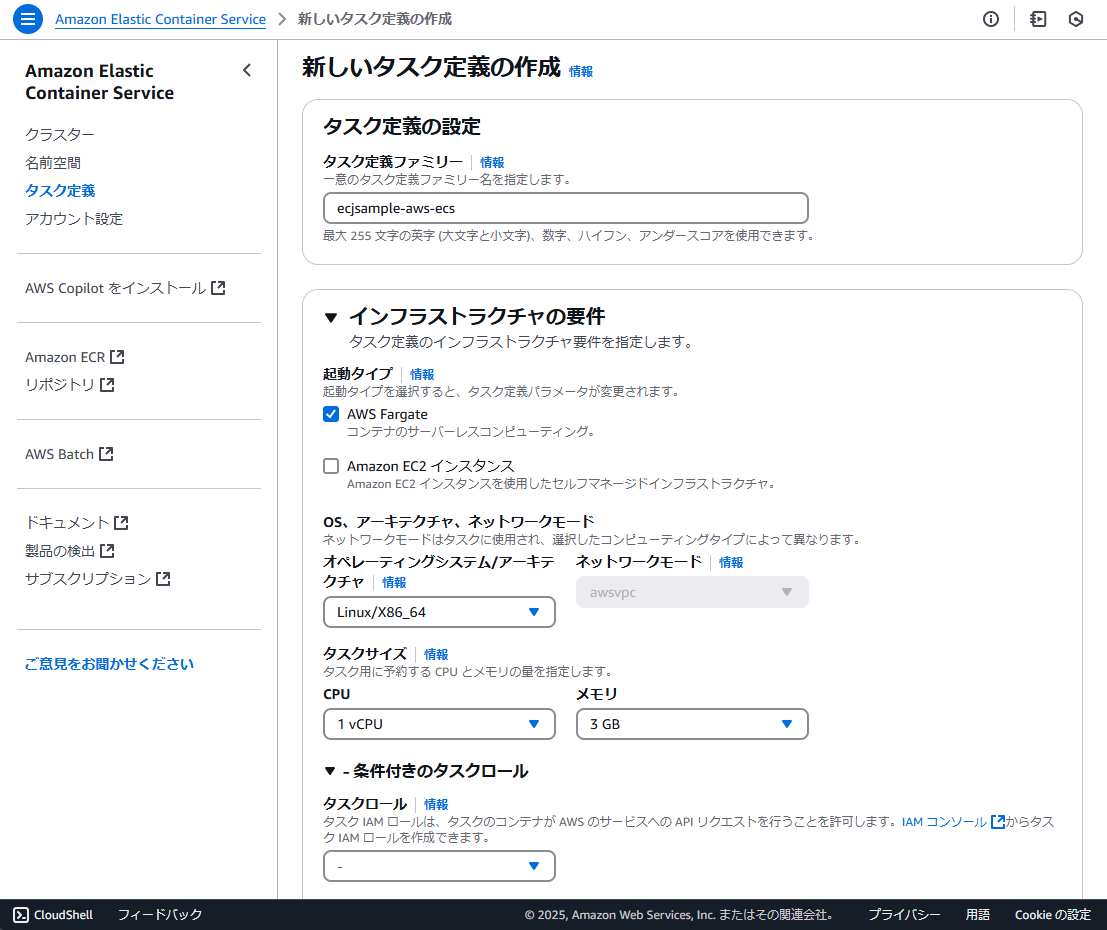Go to 名前空間 in sidebar
Image resolution: width=1107 pixels, height=930 pixels.
pyautogui.click(x=53, y=162)
